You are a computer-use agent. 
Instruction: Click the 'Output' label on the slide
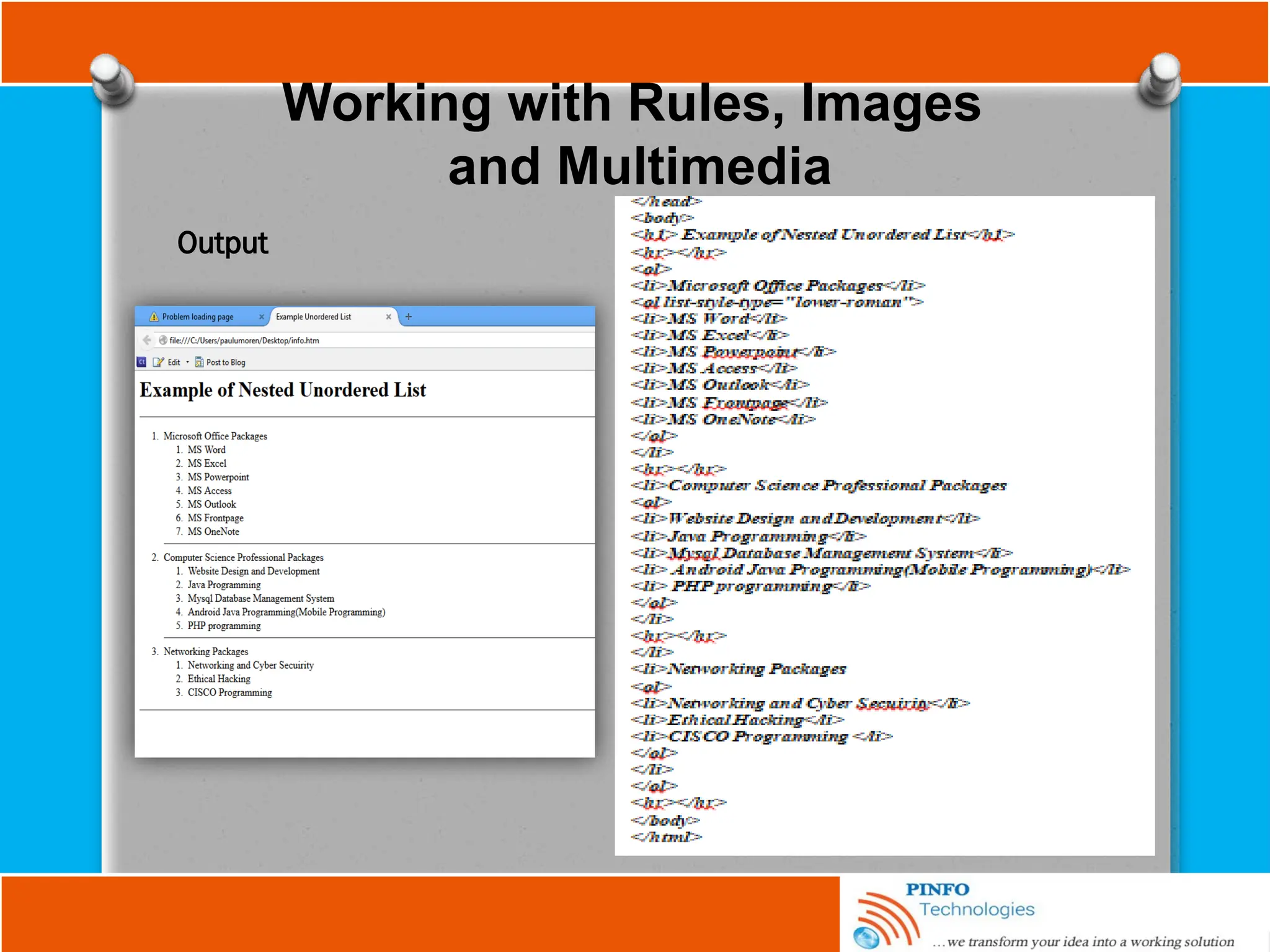coord(223,243)
